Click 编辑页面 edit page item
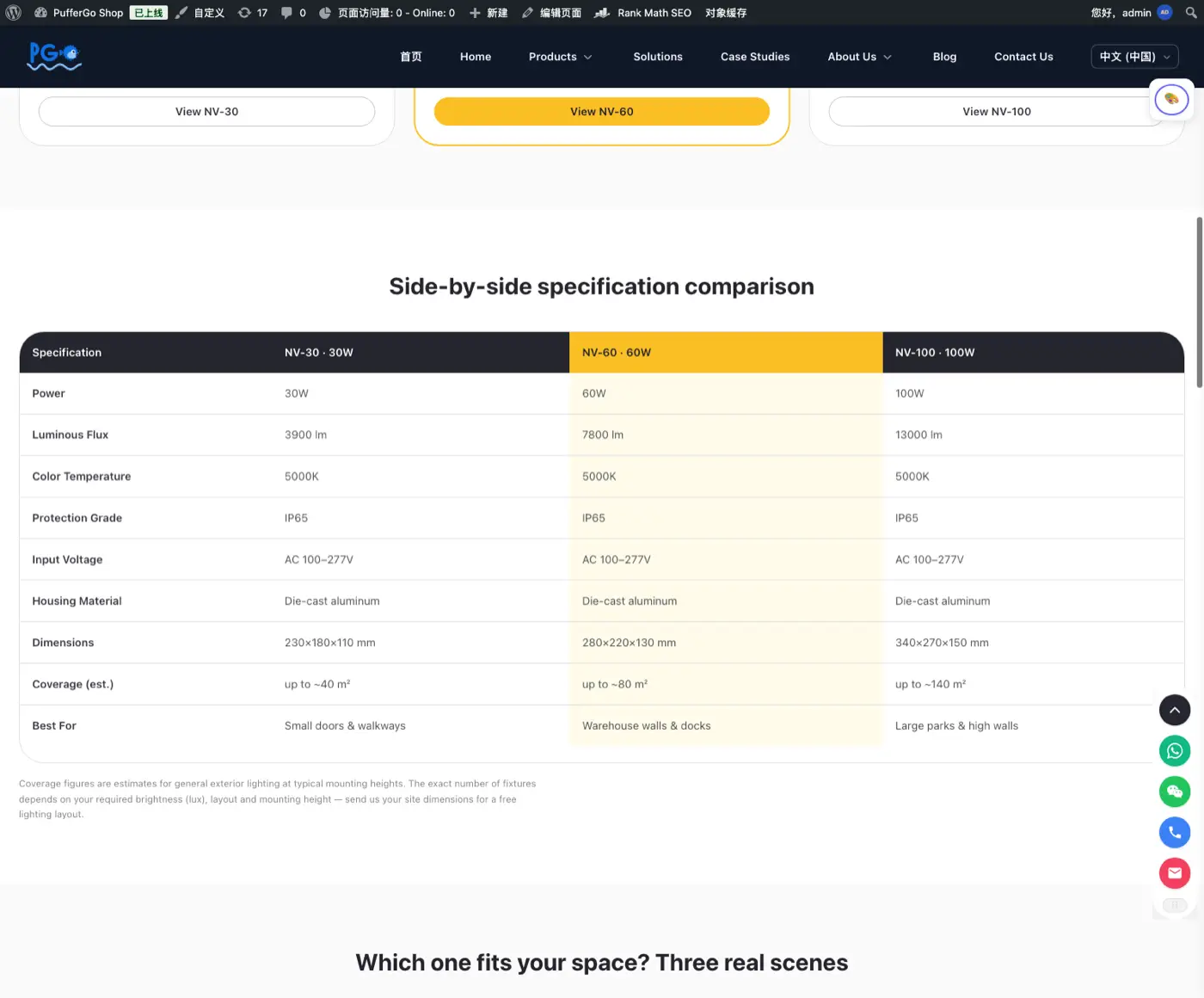 point(551,13)
